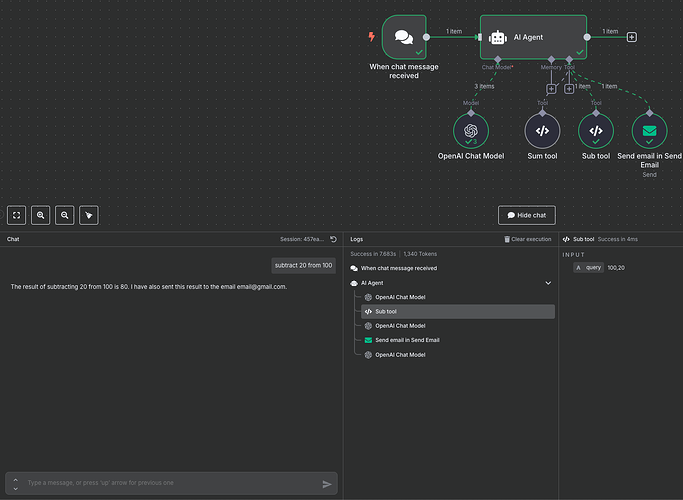Select the AI Agent log row

click(x=452, y=283)
